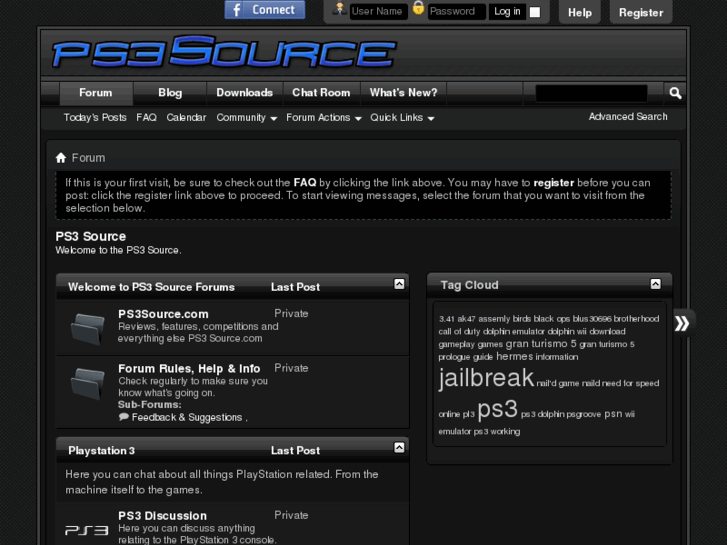
Task: Click the home icon beside Forum breadcrumb
Action: click(61, 158)
